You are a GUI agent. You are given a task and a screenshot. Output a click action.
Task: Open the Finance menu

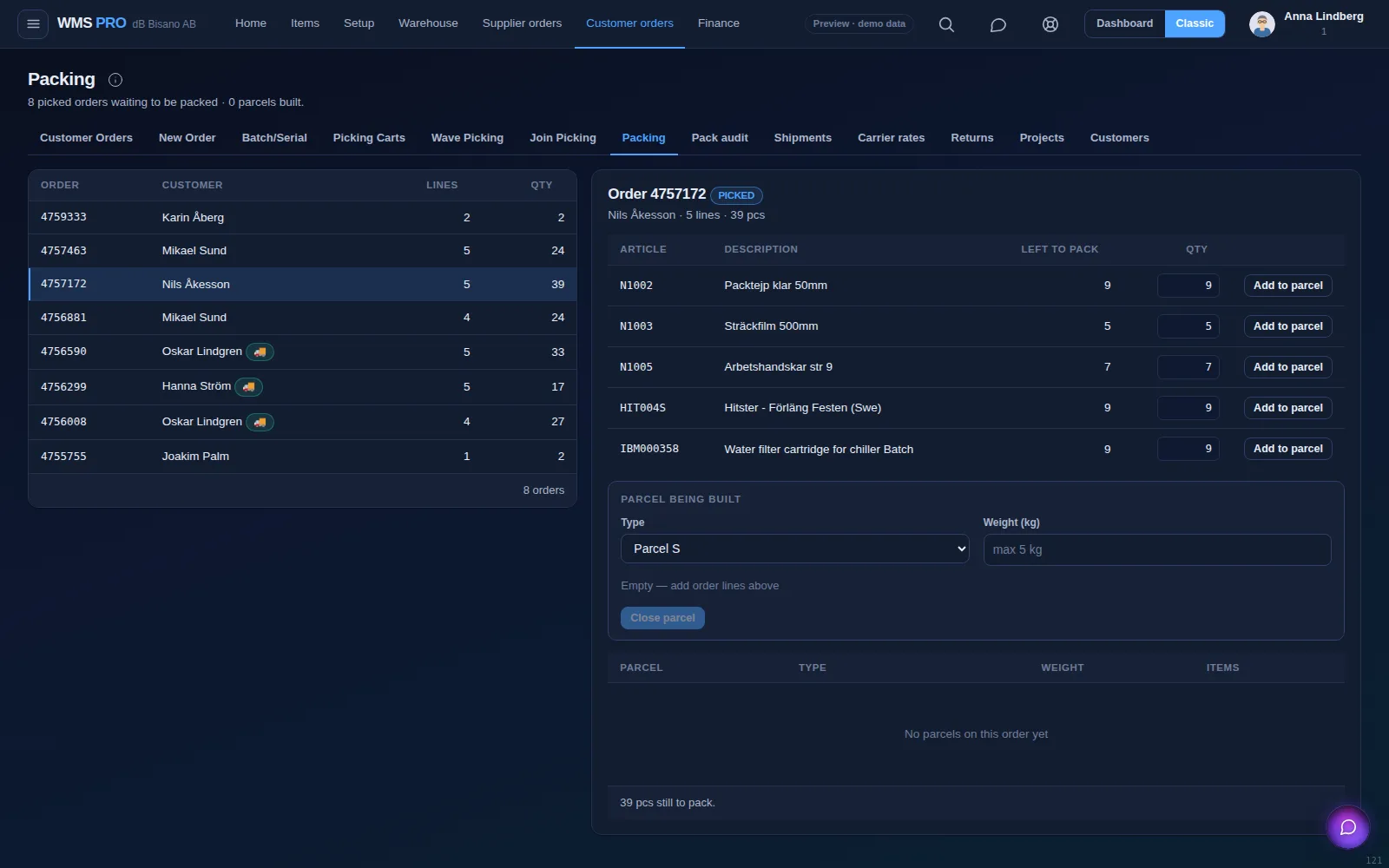tap(719, 23)
